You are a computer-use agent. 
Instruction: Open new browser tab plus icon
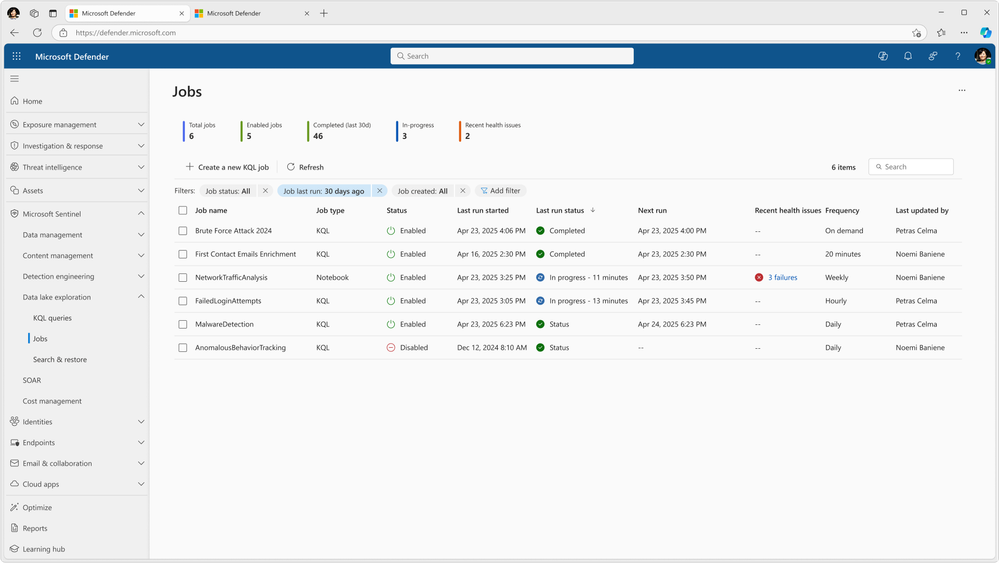pyautogui.click(x=324, y=13)
